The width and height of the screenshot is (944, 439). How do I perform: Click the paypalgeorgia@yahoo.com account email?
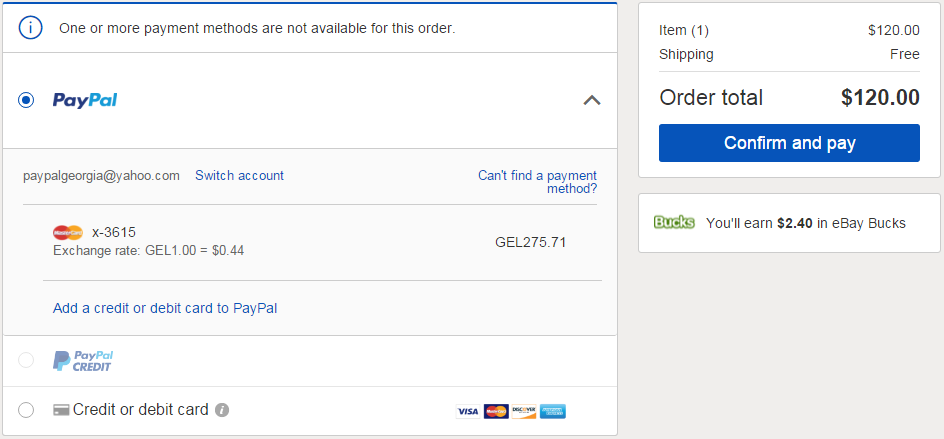click(101, 175)
